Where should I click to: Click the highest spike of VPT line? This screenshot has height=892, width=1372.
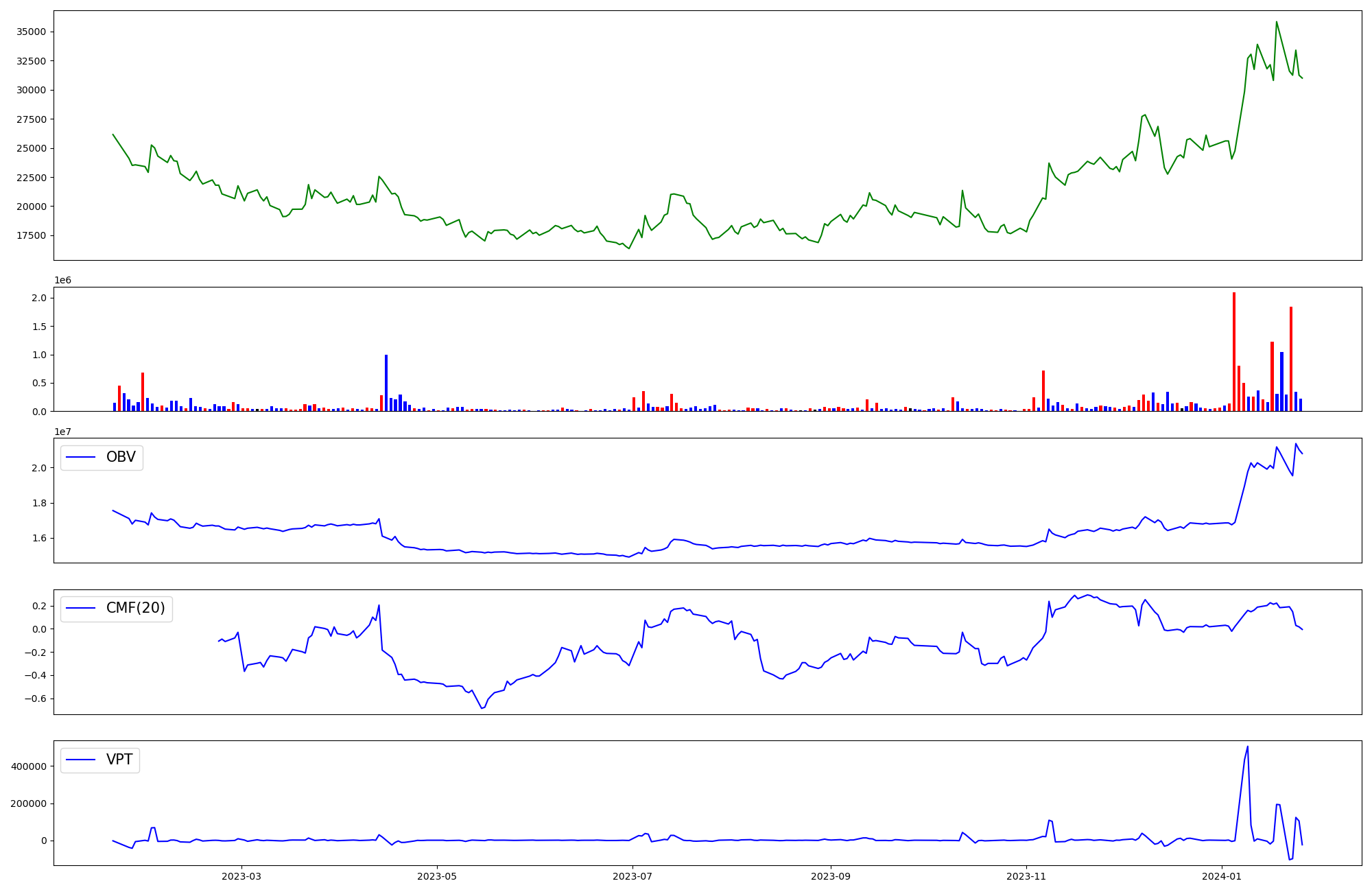(x=1247, y=747)
